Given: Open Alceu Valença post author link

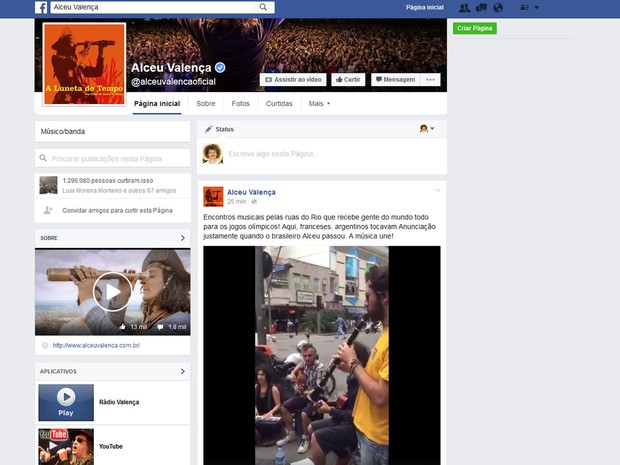Looking at the screenshot, I should pos(251,192).
